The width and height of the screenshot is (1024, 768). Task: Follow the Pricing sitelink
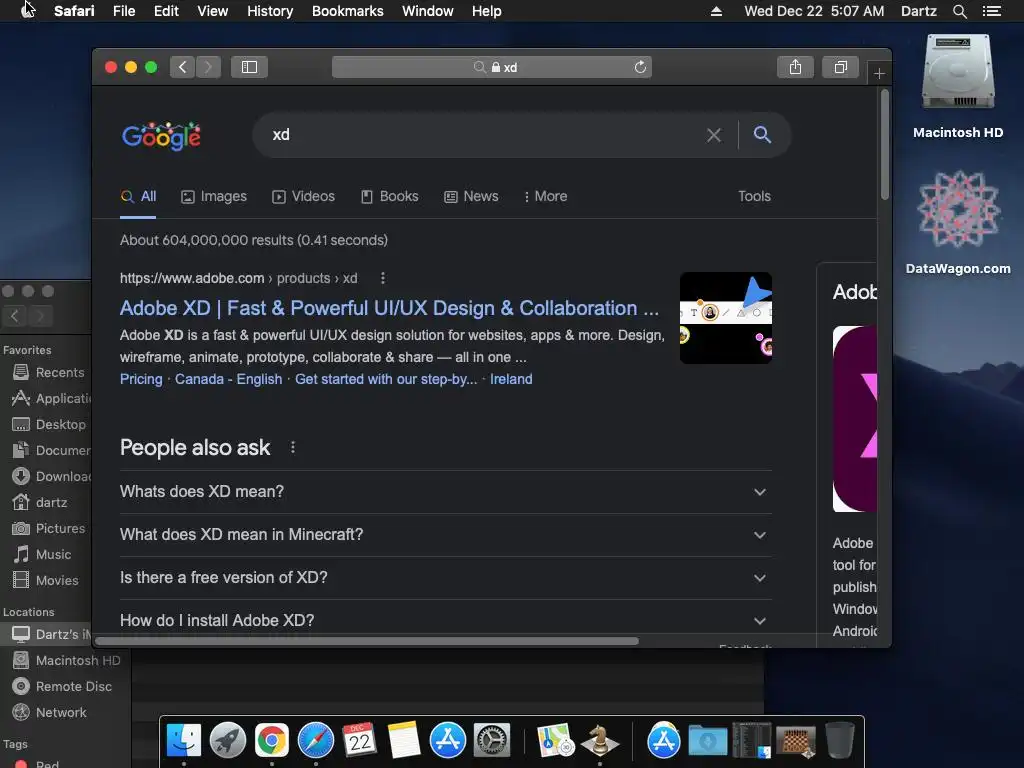point(141,379)
